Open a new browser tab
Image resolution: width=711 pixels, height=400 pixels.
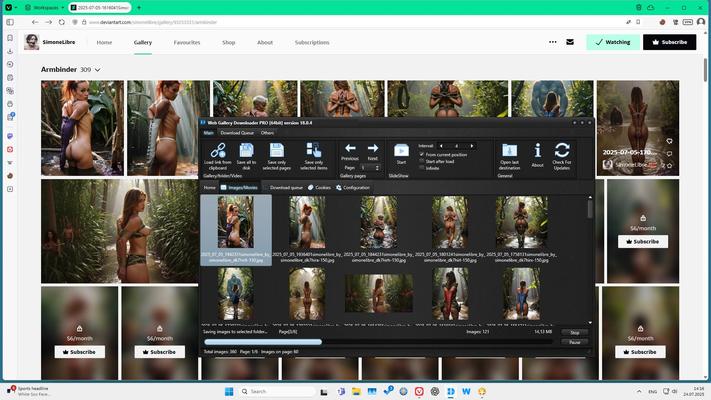click(x=139, y=7)
